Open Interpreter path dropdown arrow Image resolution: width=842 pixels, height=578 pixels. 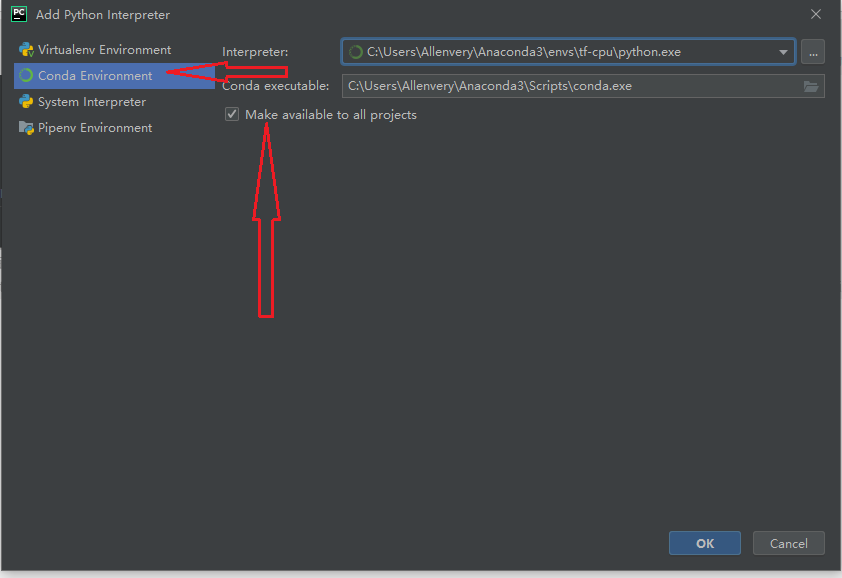(x=783, y=52)
